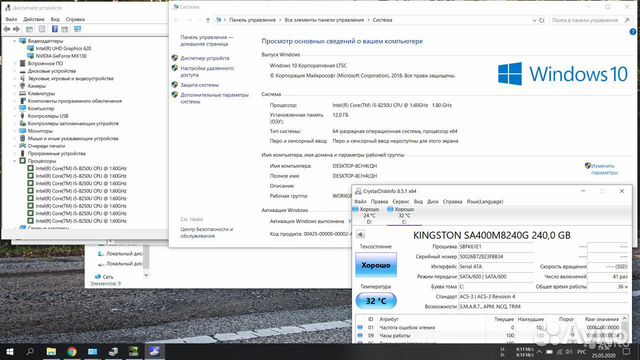Select Intel(R) UHD Graphics 620 device
This screenshot has width=640, height=360.
tap(63, 49)
